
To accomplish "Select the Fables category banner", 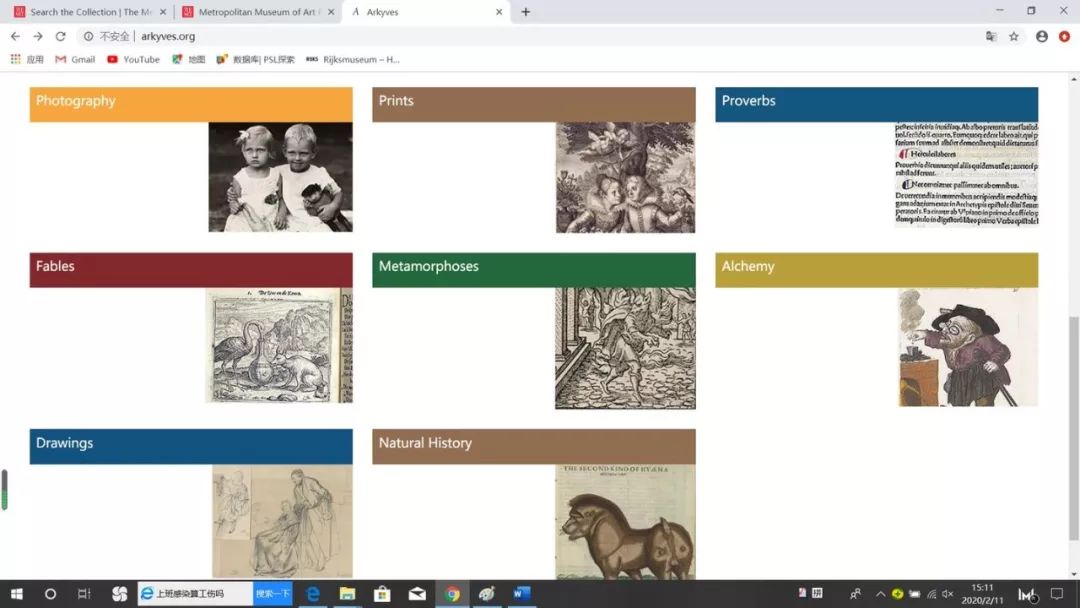I will pos(191,269).
